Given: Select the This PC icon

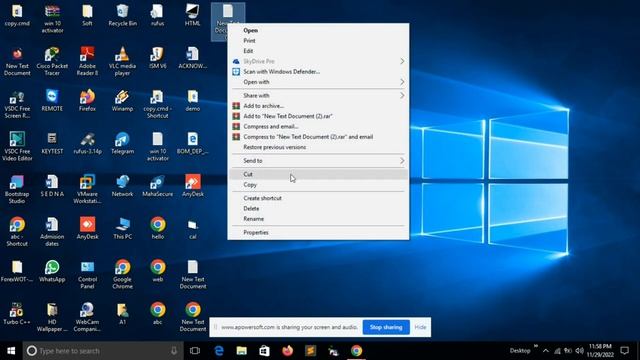Looking at the screenshot, I should (122, 229).
